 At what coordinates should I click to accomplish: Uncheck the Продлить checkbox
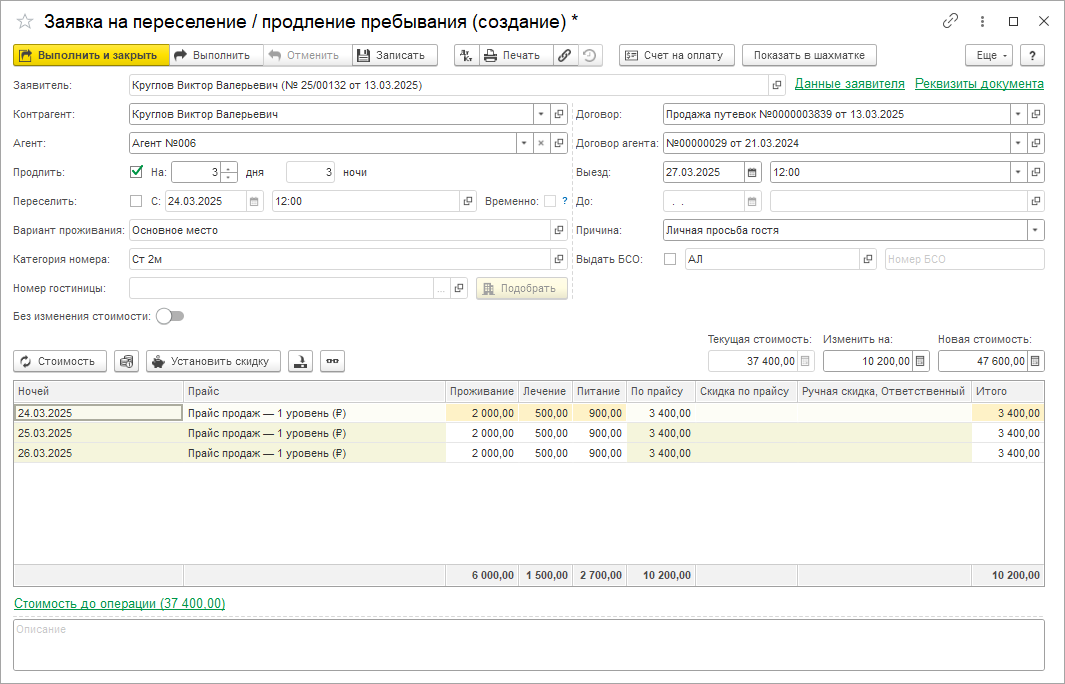click(137, 172)
